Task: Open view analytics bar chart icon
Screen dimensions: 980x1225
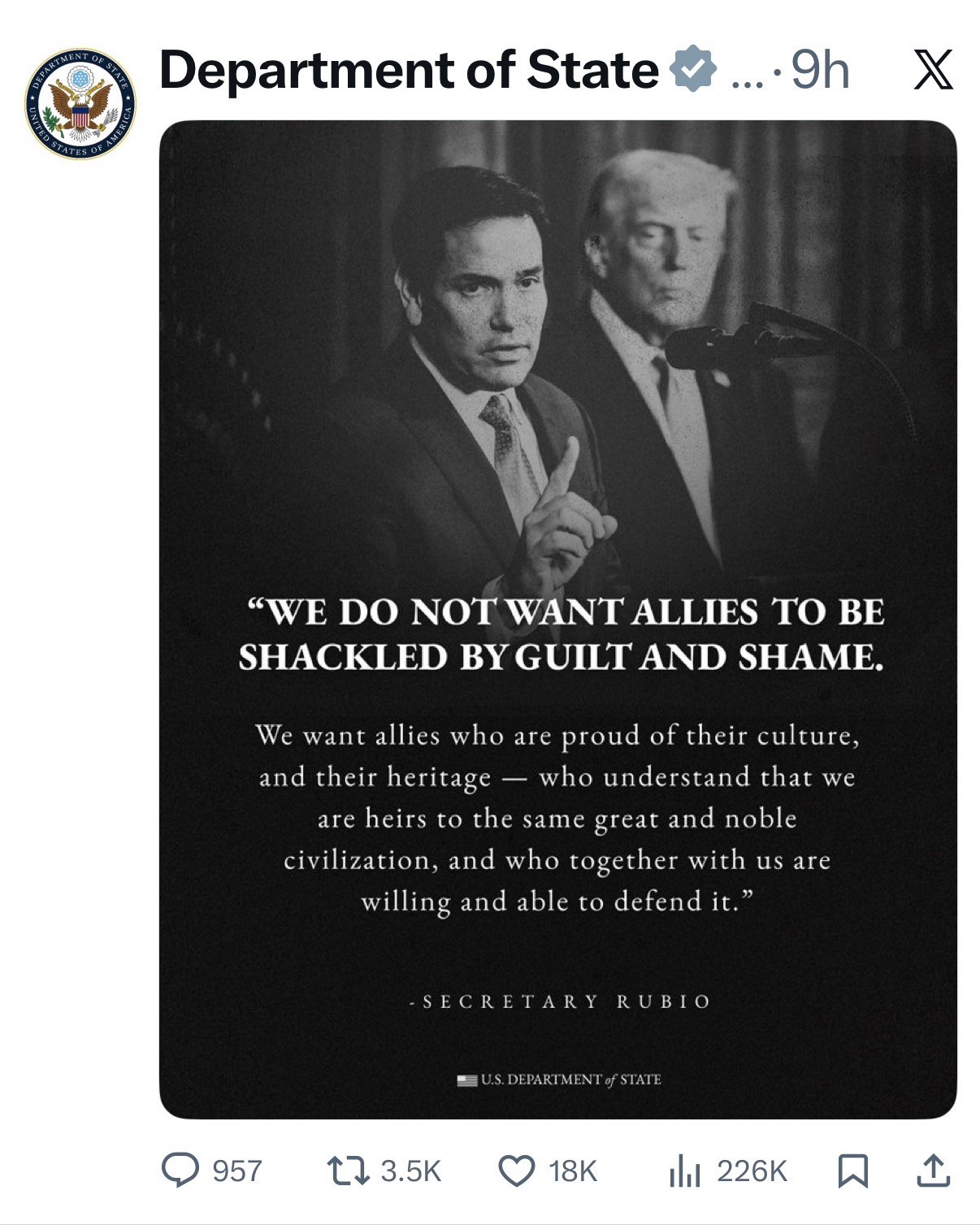Action: click(x=684, y=1171)
